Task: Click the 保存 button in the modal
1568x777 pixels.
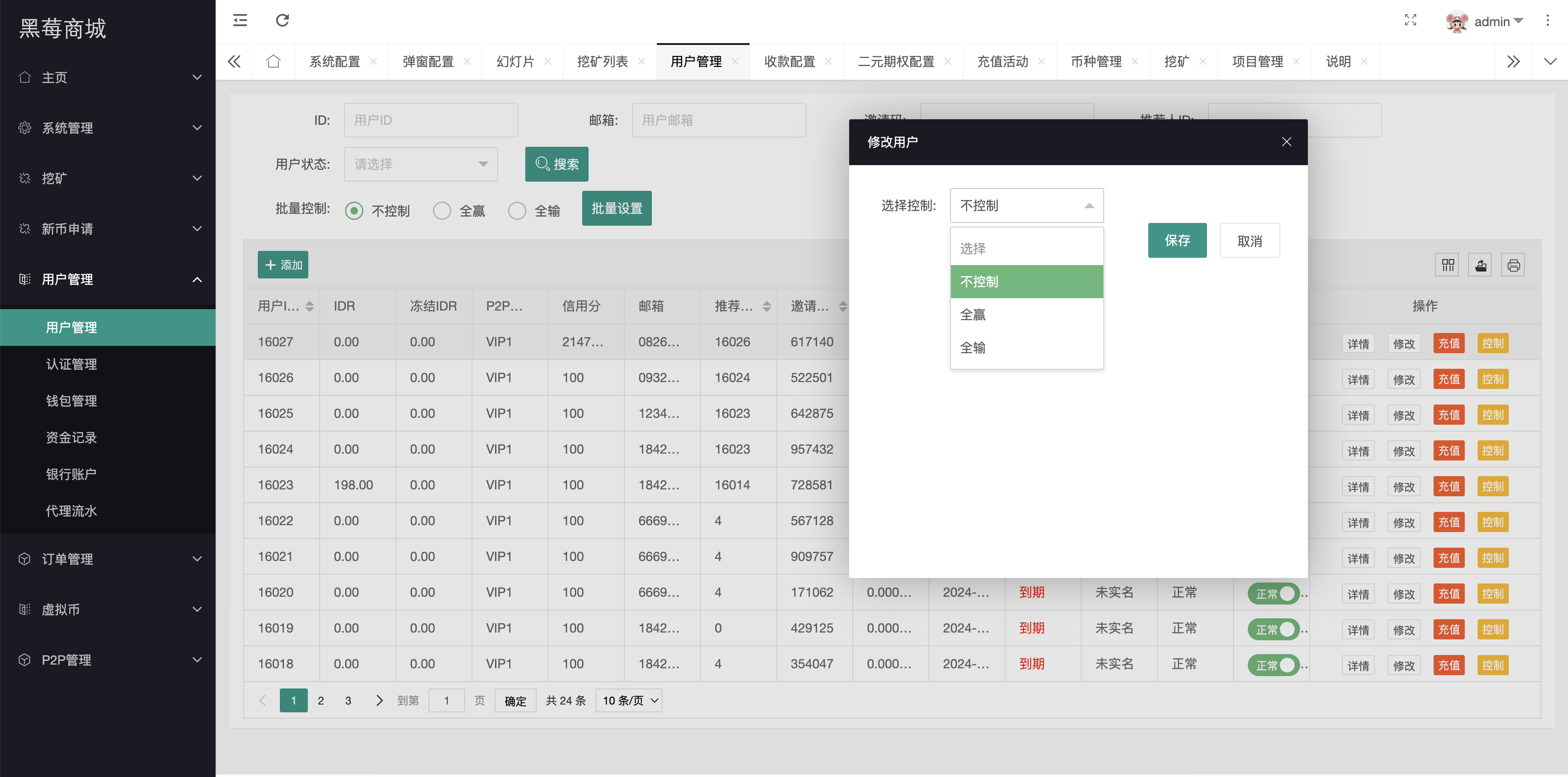Action: (1177, 240)
